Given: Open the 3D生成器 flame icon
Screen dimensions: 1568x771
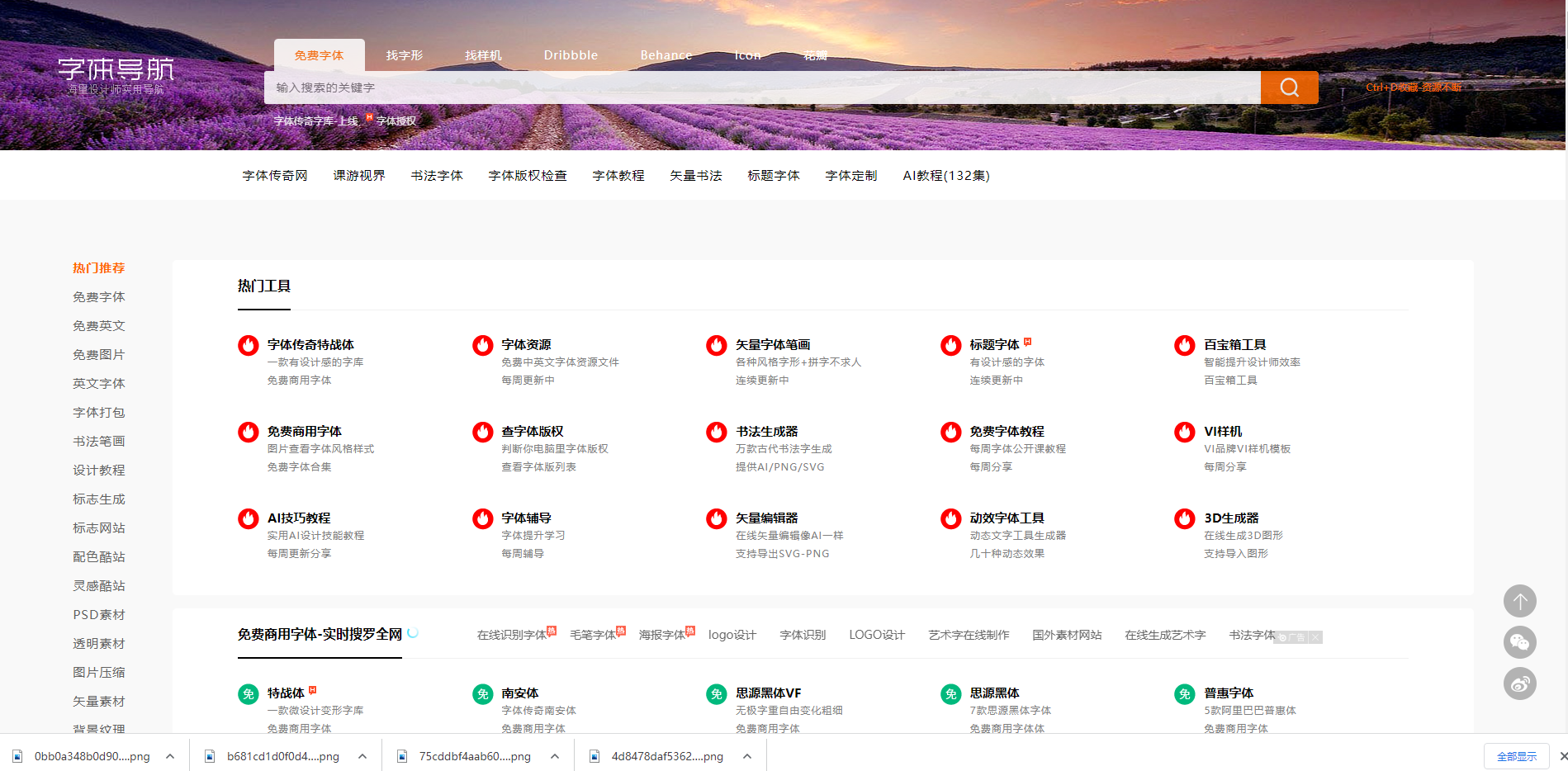Looking at the screenshot, I should [1185, 518].
